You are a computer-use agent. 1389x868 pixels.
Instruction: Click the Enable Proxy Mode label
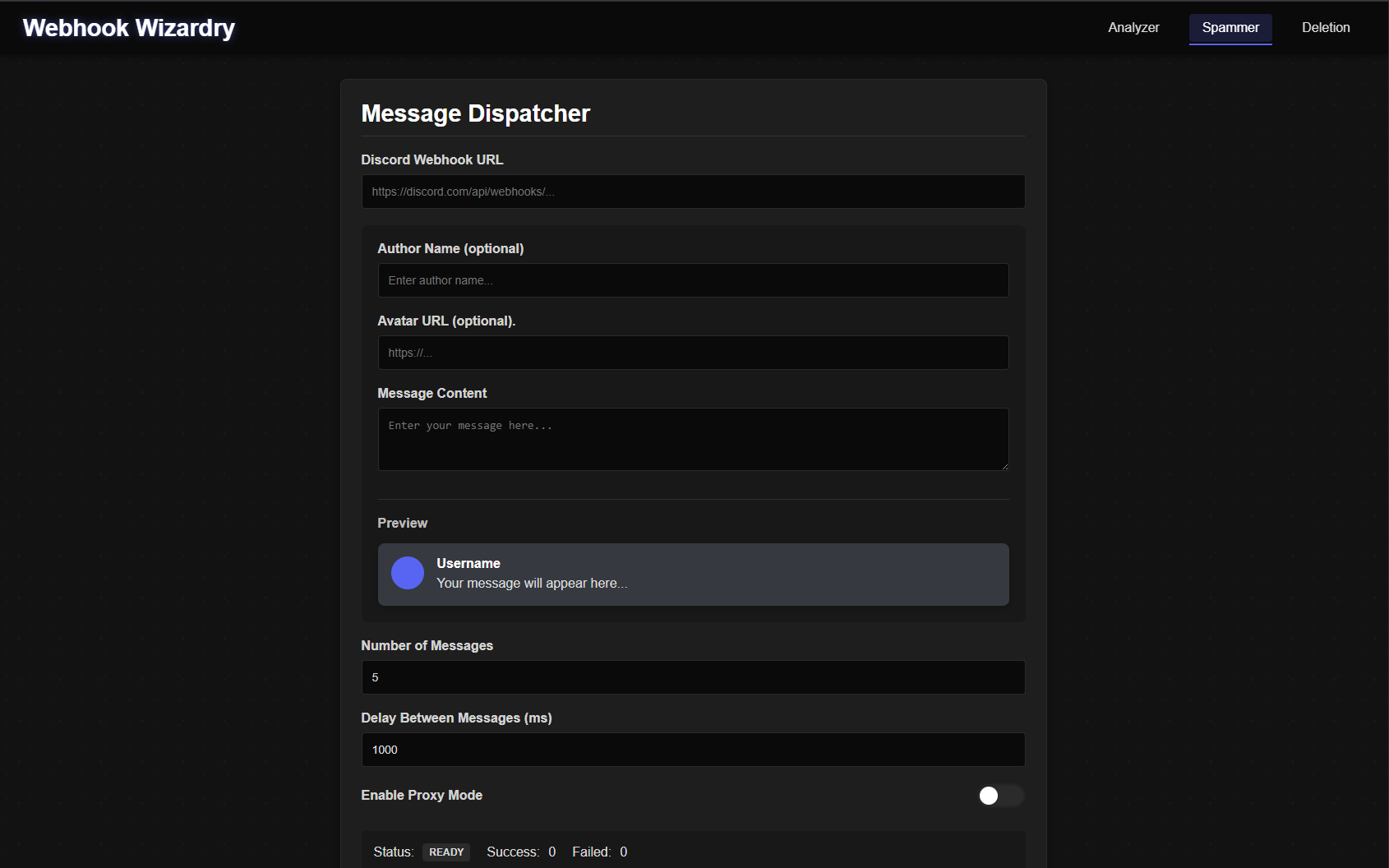[x=422, y=795]
